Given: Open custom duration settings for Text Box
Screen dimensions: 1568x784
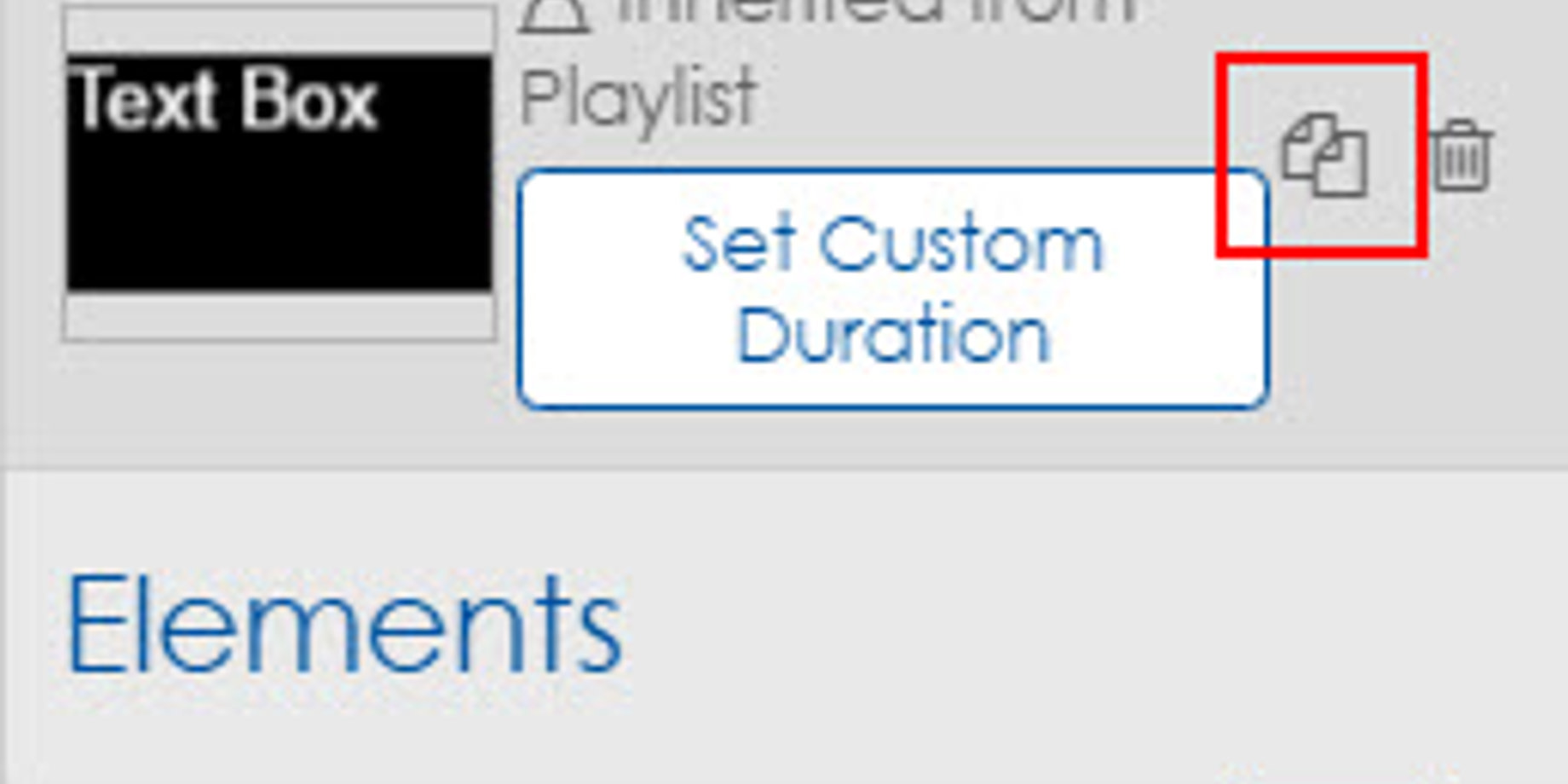Looking at the screenshot, I should coord(893,290).
